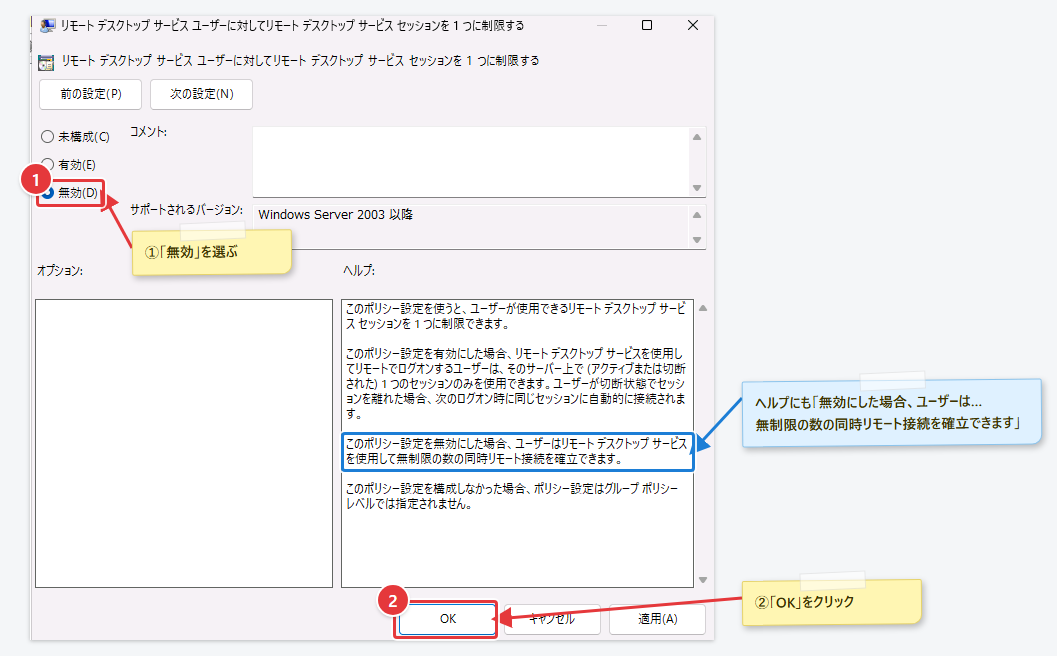The width and height of the screenshot is (1057, 656).
Task: Click the ヘルプ: label
Action: point(359,270)
